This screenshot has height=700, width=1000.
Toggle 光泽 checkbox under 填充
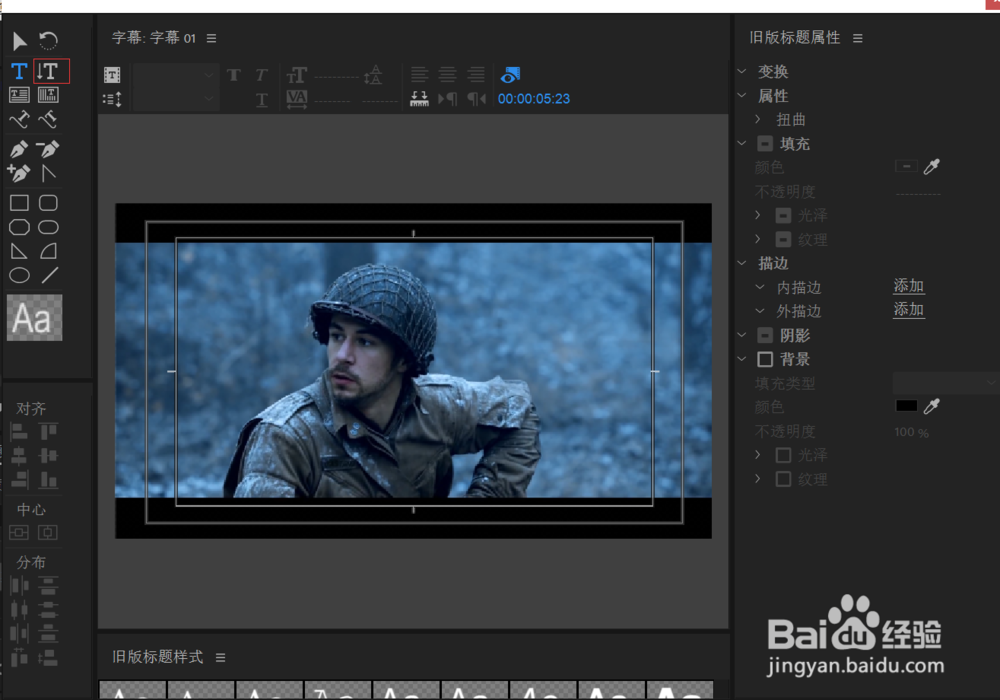pos(783,215)
